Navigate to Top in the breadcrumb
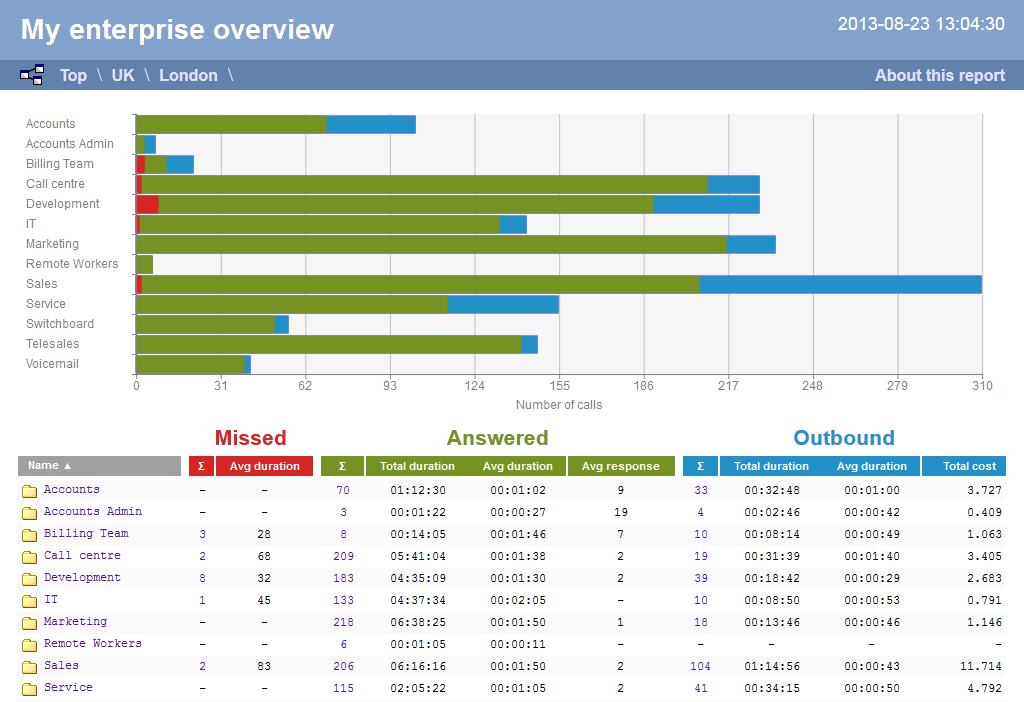The height and width of the screenshot is (702, 1024). 73,75
